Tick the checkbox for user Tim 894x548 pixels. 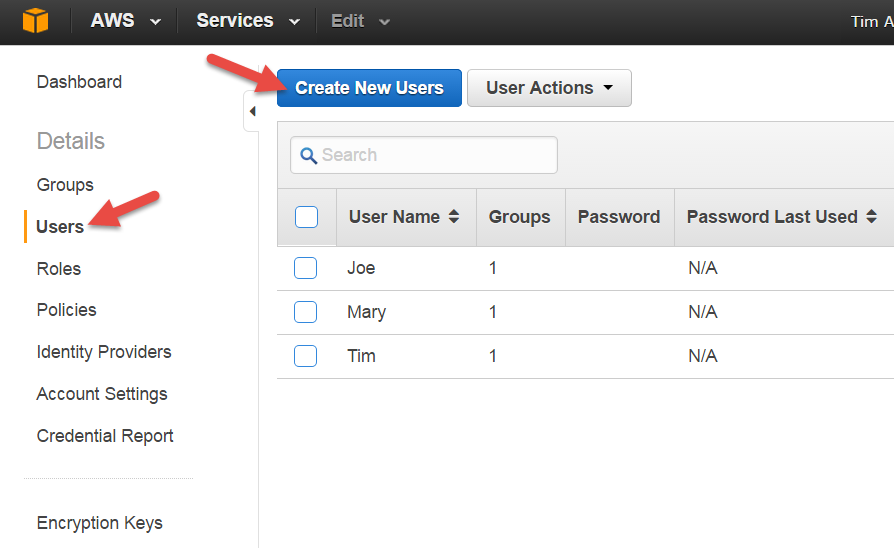click(x=306, y=356)
